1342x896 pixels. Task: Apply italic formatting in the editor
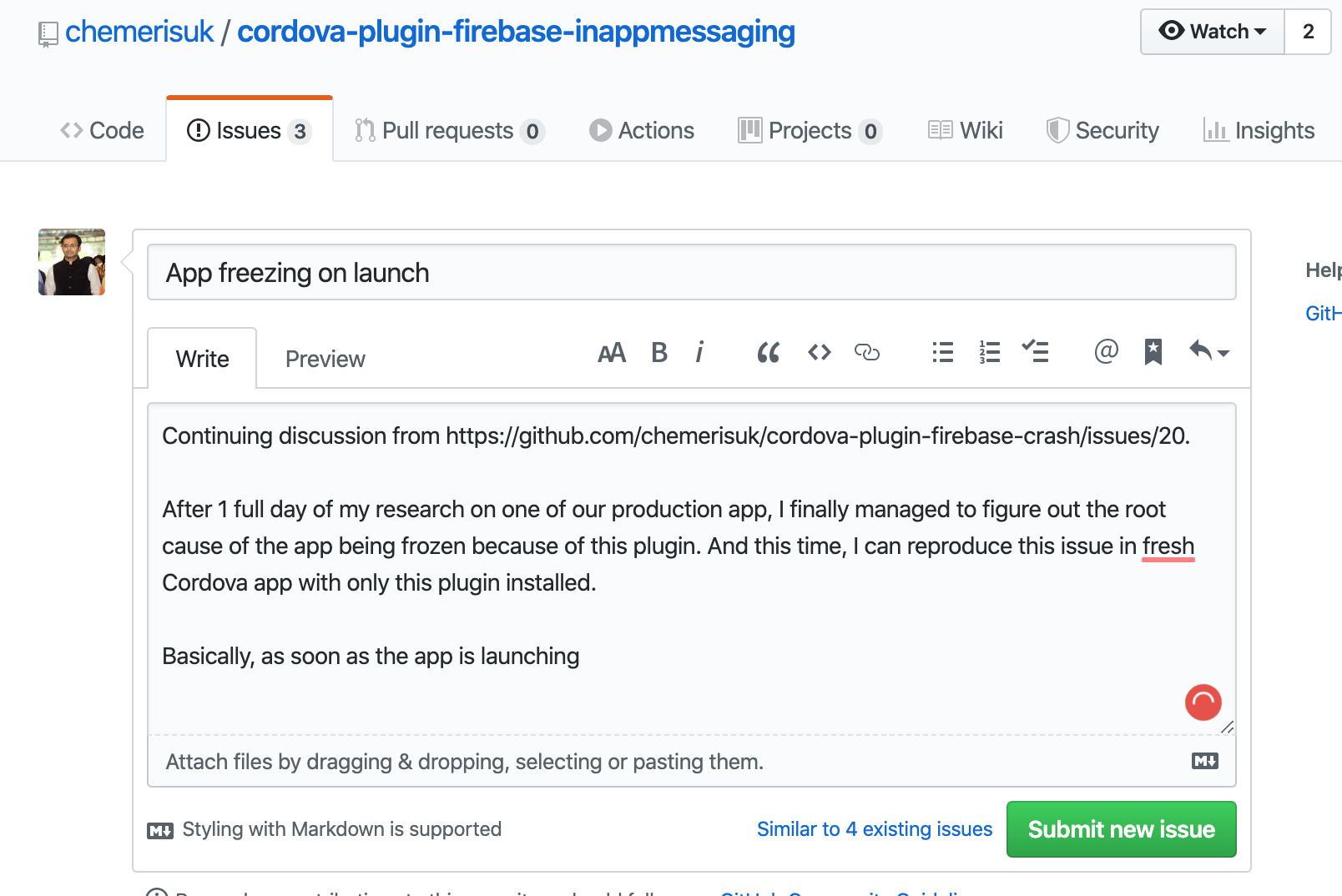click(699, 352)
